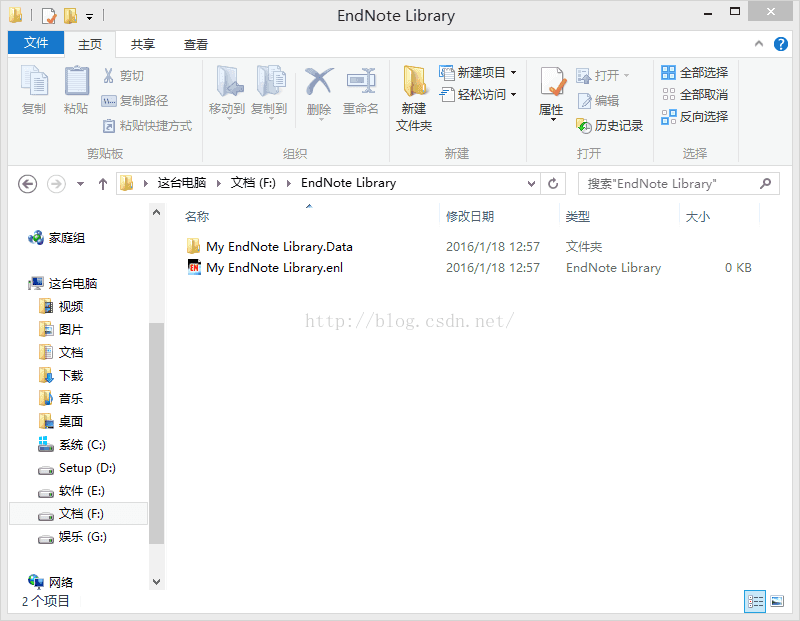The image size is (800, 621).
Task: Sort by Date modified (修改日期) column
Action: coord(469,216)
